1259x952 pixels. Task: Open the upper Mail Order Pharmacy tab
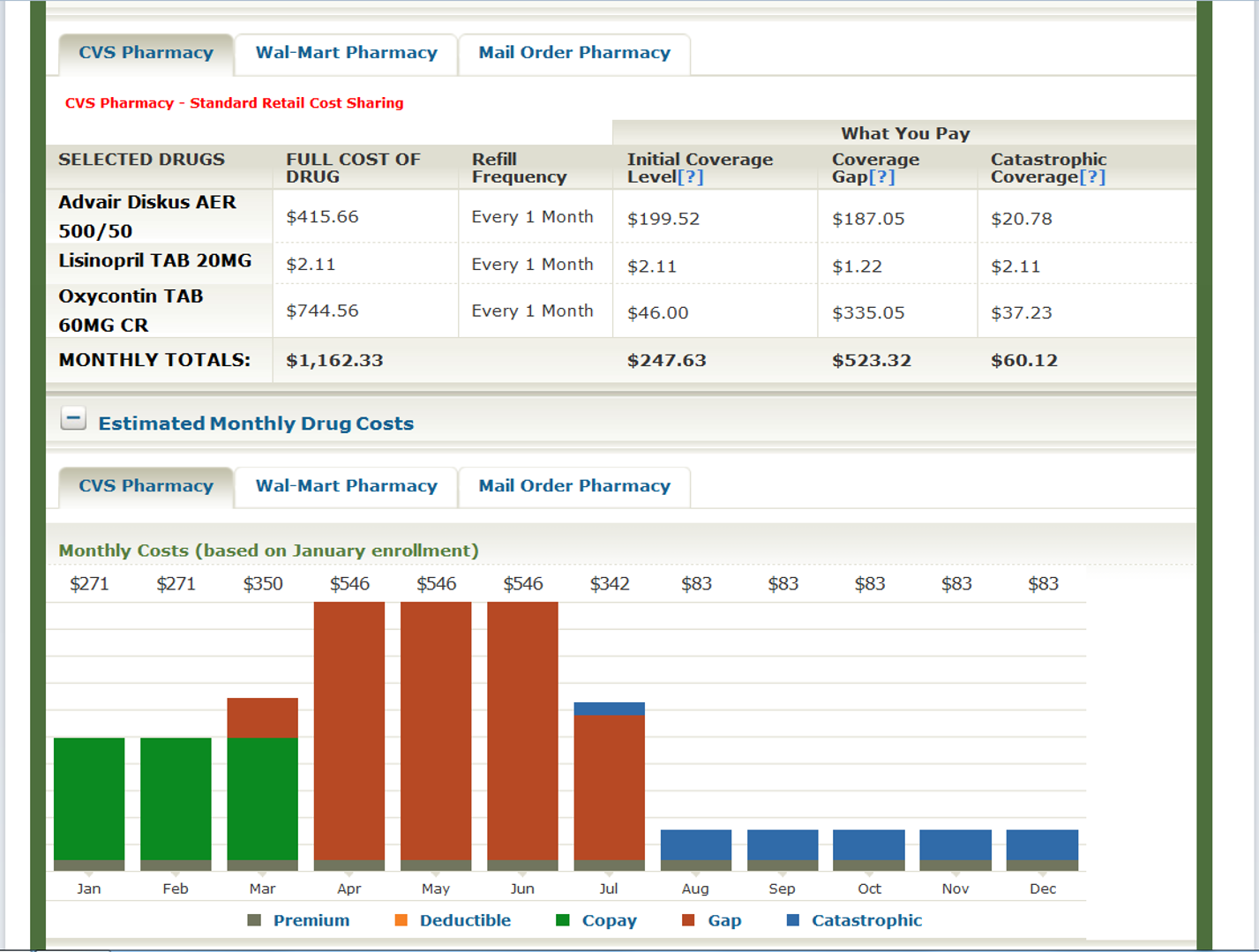pyautogui.click(x=574, y=53)
